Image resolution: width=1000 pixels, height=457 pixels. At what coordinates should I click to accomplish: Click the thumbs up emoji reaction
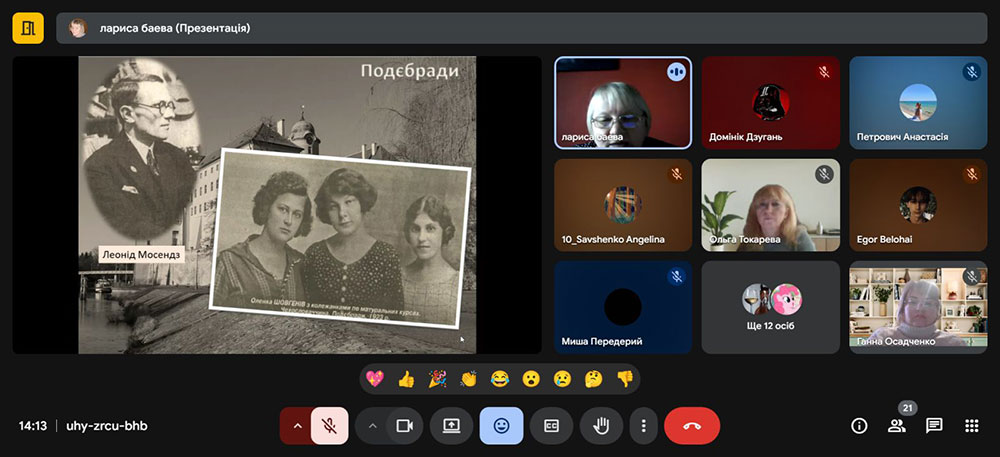pyautogui.click(x=406, y=379)
